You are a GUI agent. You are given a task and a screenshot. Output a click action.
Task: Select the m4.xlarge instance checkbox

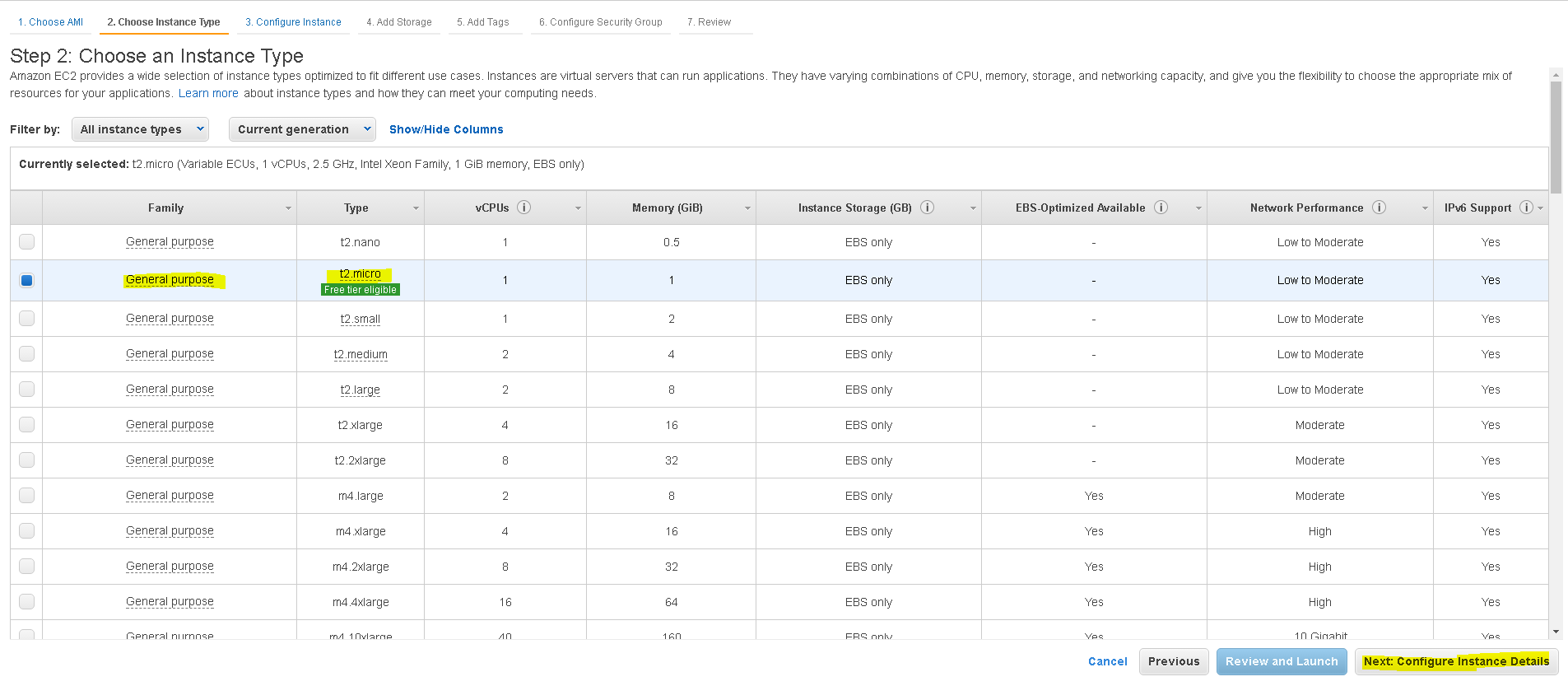tap(27, 530)
